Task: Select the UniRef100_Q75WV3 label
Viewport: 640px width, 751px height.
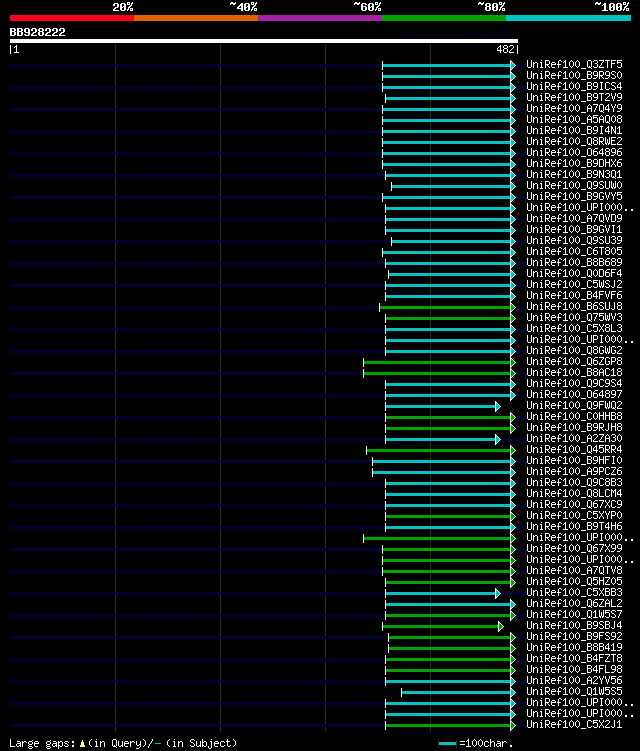Action: tap(574, 318)
